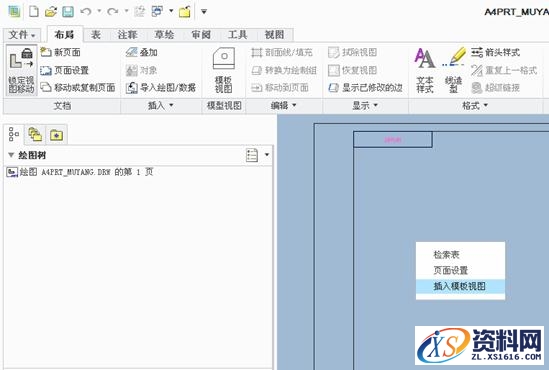
Task: Click 恢复视图 resume view icon
Action: pyautogui.click(x=334, y=70)
